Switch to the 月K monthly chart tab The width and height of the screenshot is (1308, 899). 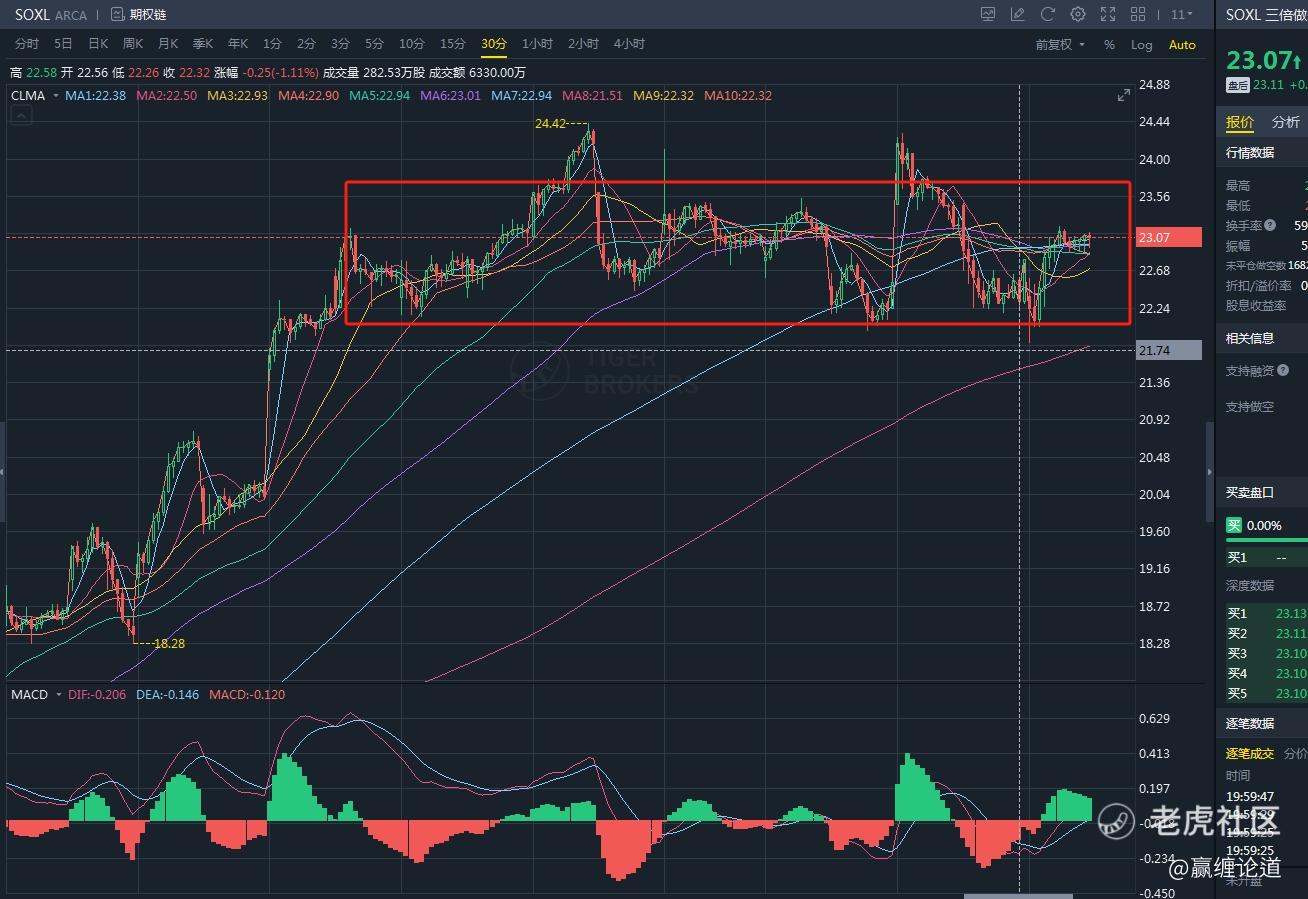pyautogui.click(x=168, y=44)
